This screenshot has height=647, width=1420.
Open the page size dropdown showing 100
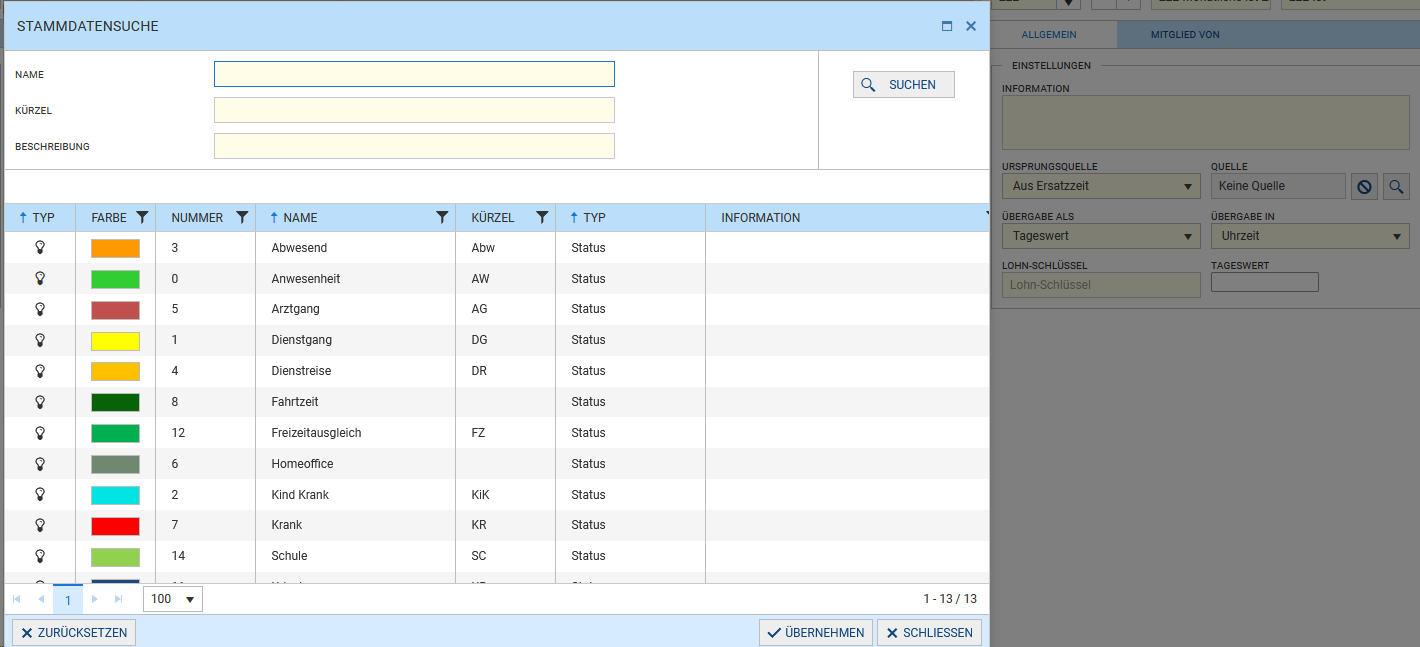click(x=173, y=599)
